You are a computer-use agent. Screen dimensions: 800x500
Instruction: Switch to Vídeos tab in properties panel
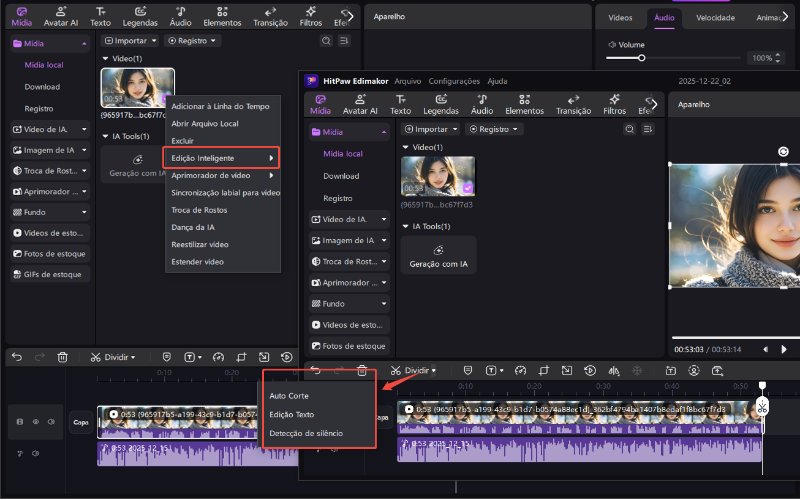tap(620, 17)
